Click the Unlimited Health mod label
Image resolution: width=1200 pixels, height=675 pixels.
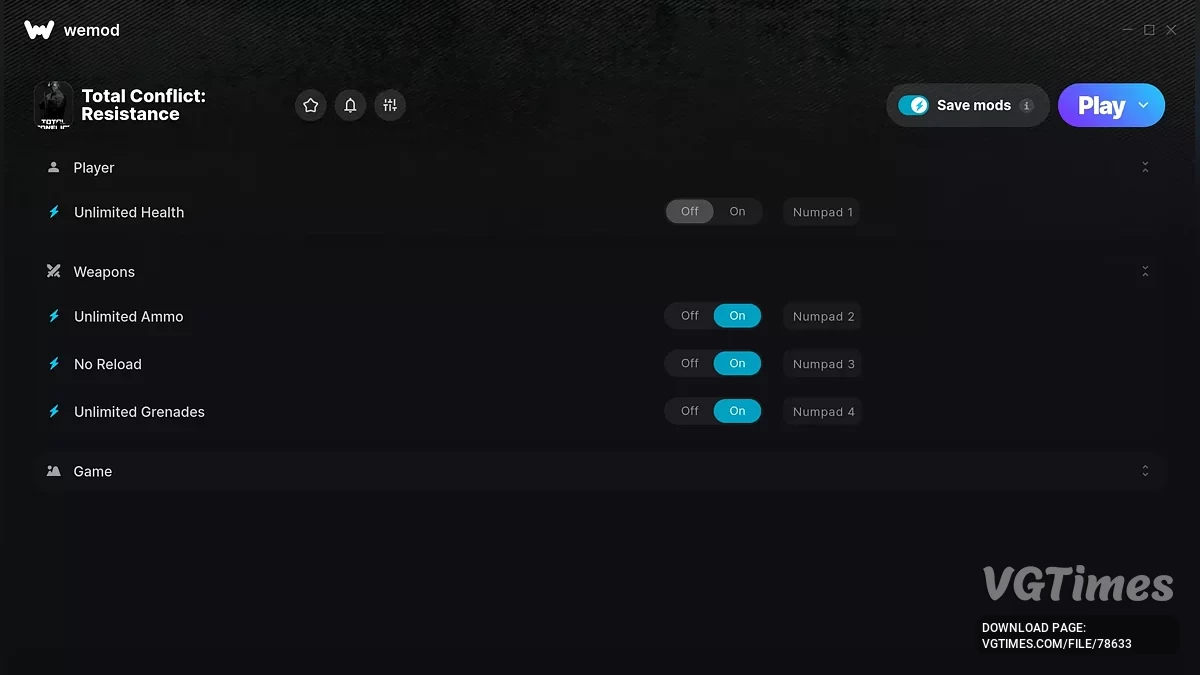click(129, 212)
